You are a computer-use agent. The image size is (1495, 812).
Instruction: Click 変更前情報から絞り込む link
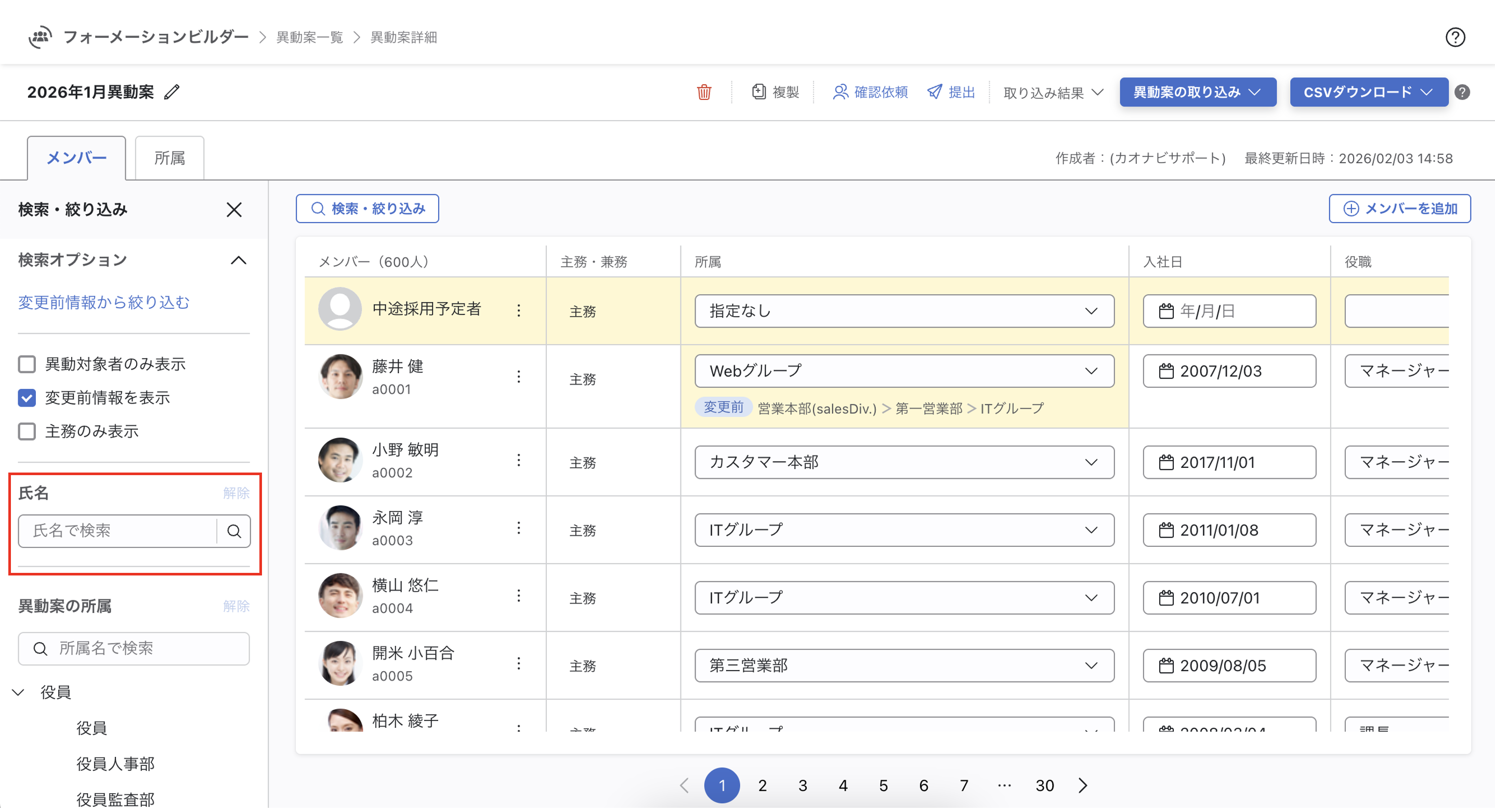[x=104, y=303]
